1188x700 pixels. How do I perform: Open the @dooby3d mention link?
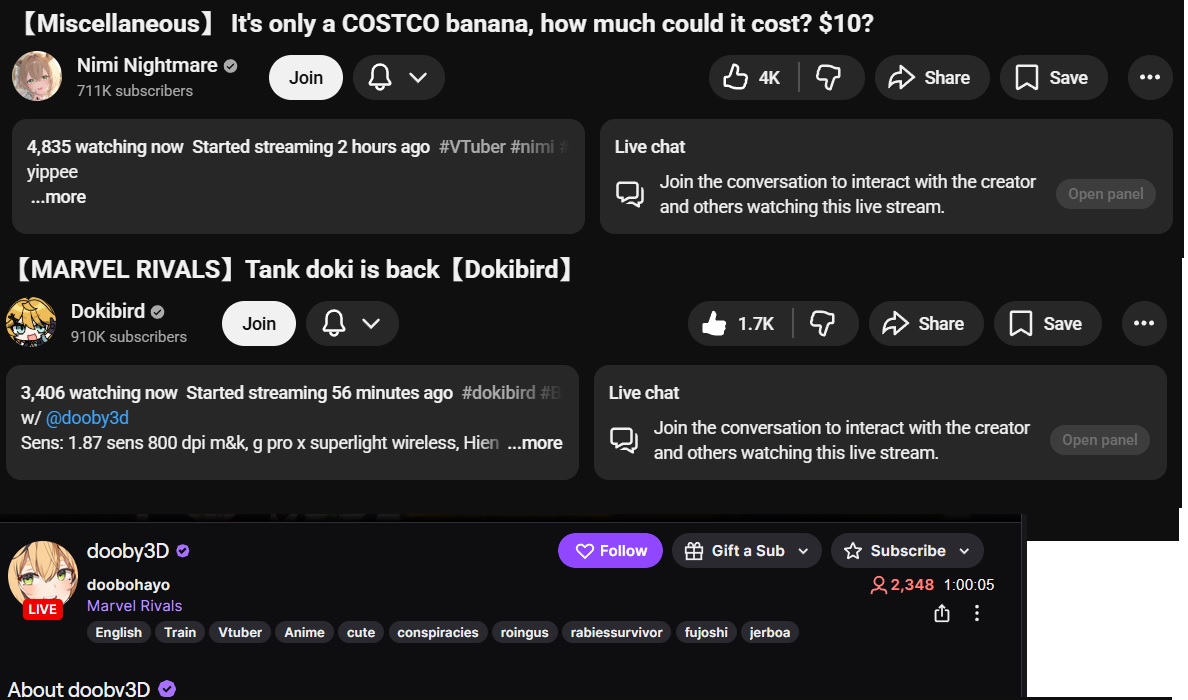[x=87, y=417]
